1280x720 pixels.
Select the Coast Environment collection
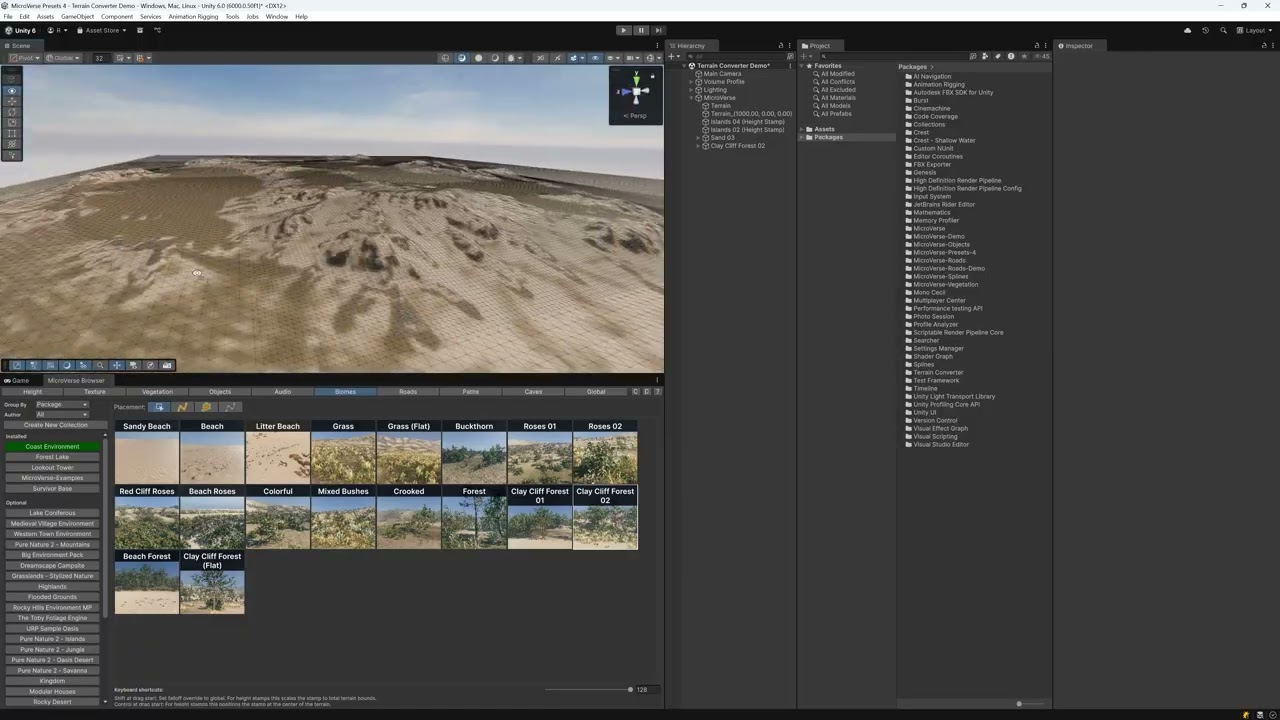pos(52,447)
